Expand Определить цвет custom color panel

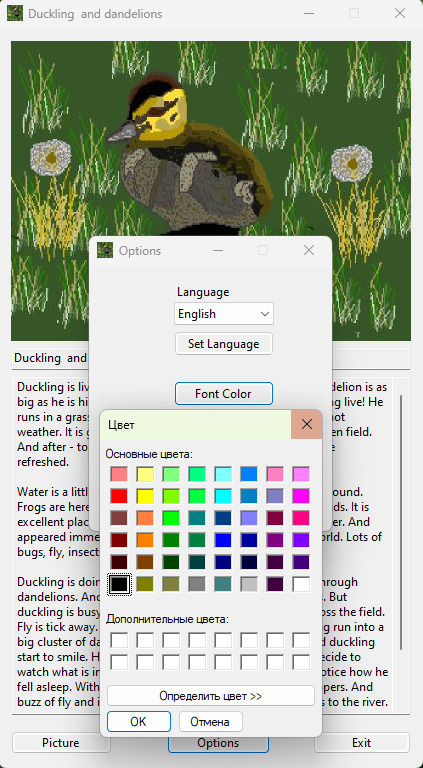pos(211,696)
